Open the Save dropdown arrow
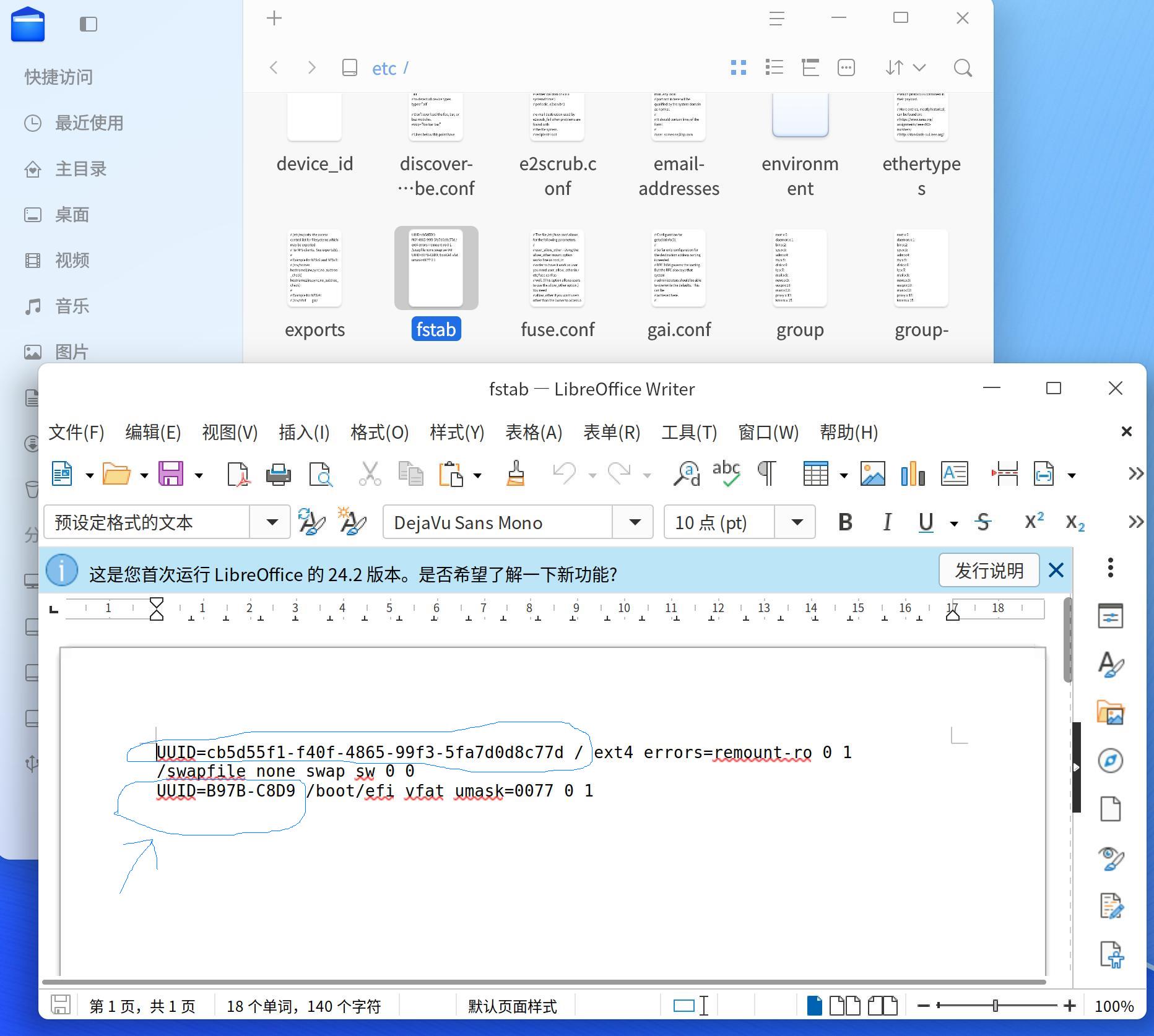The image size is (1154, 1036). tap(199, 475)
